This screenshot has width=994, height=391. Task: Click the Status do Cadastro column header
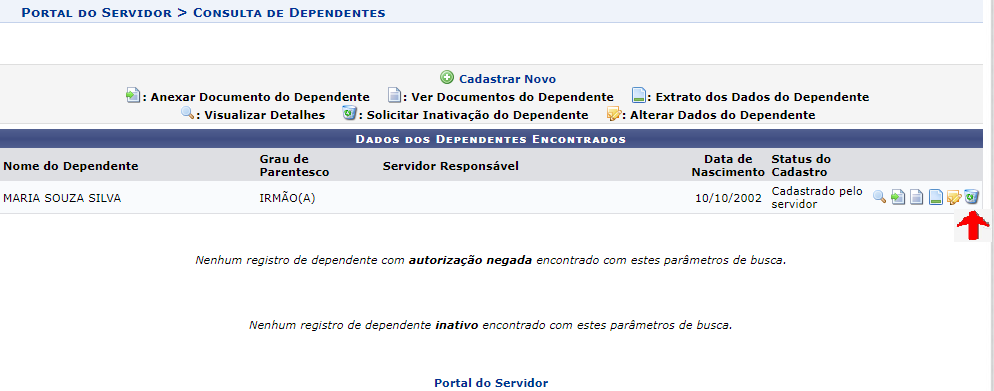click(x=801, y=165)
